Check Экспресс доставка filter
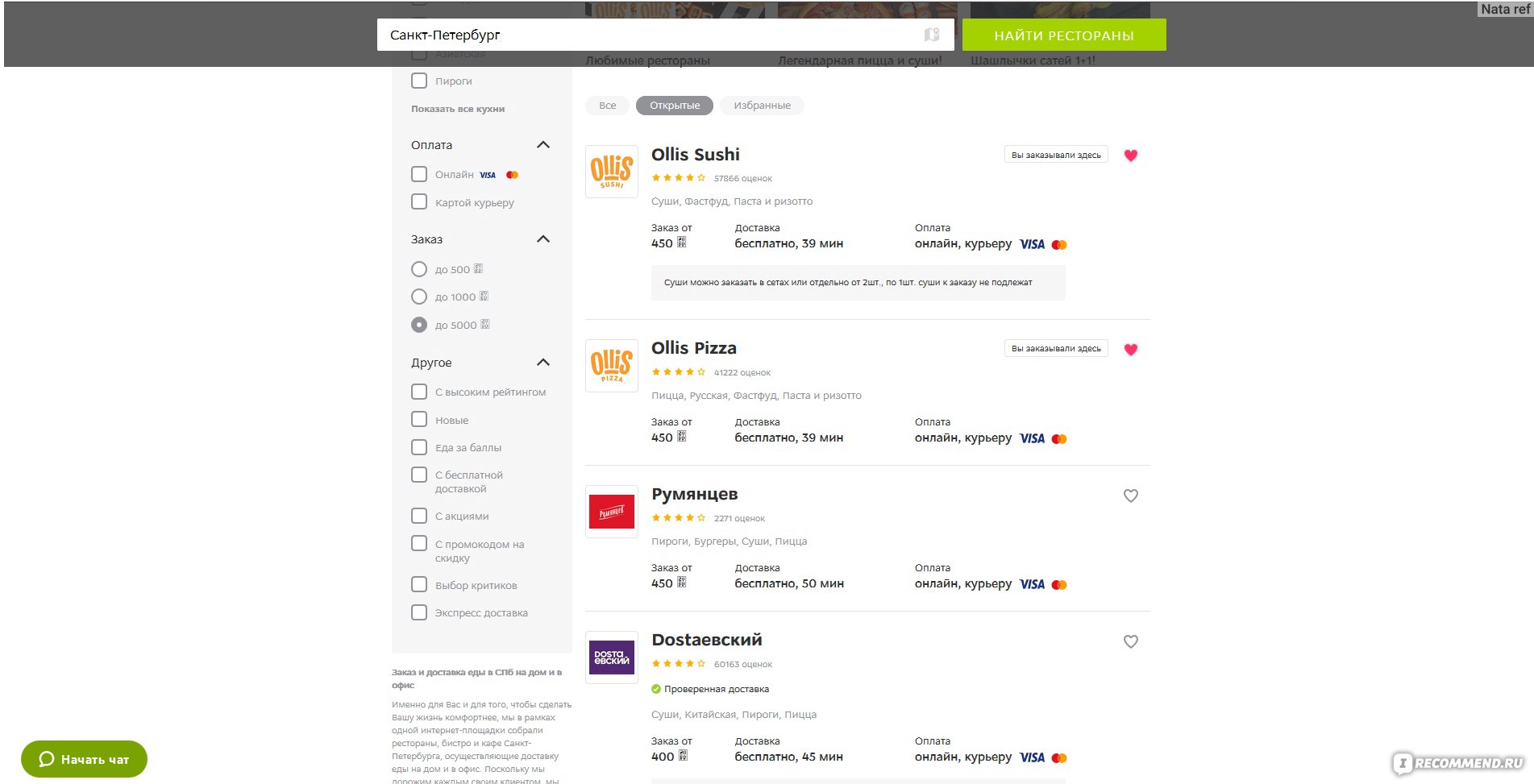1534x784 pixels. click(x=419, y=612)
